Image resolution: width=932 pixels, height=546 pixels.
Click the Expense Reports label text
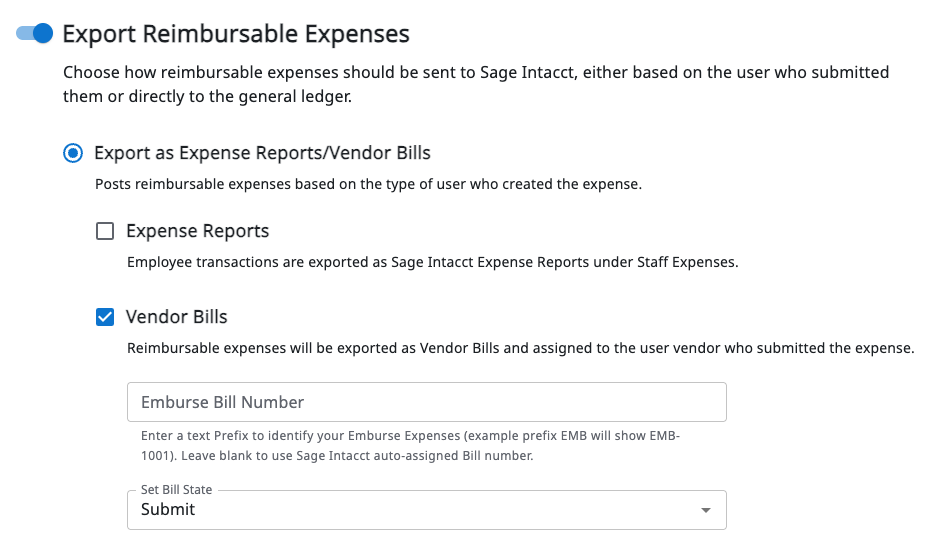[x=197, y=232]
